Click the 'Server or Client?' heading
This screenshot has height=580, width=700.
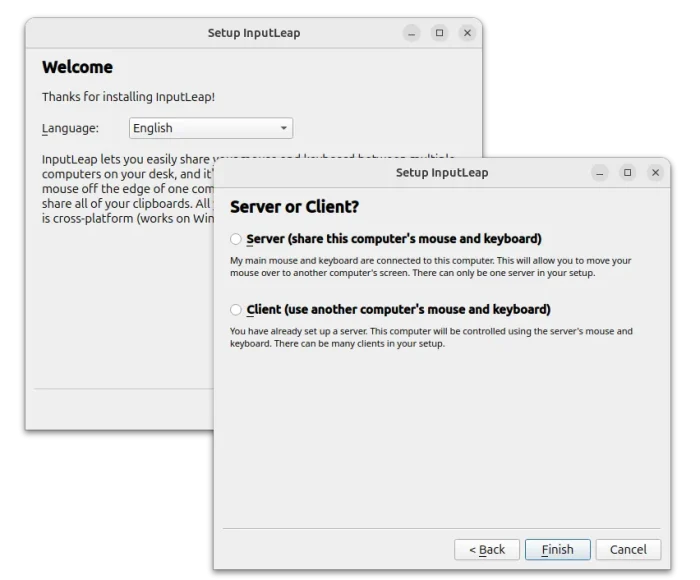tap(294, 207)
